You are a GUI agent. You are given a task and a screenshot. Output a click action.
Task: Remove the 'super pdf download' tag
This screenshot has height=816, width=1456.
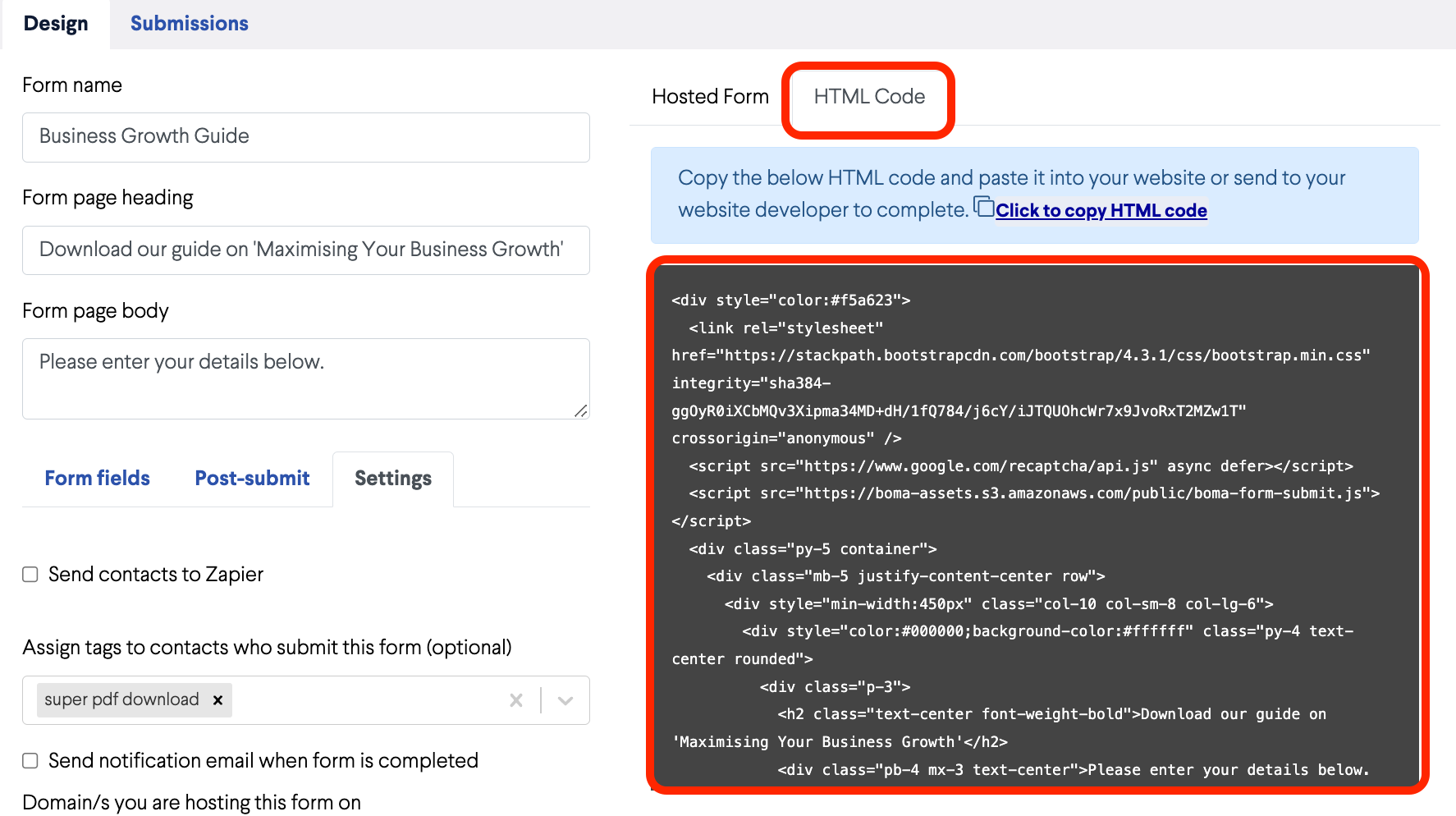click(x=217, y=700)
